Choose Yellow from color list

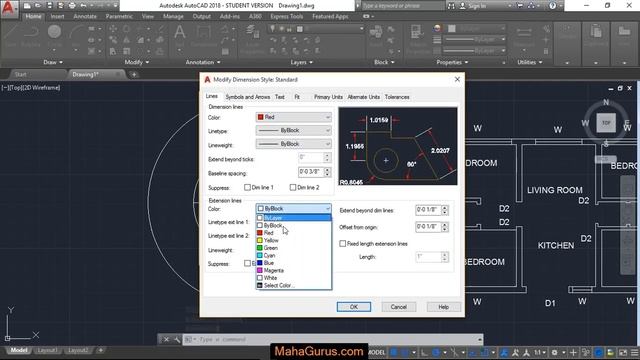(x=293, y=240)
